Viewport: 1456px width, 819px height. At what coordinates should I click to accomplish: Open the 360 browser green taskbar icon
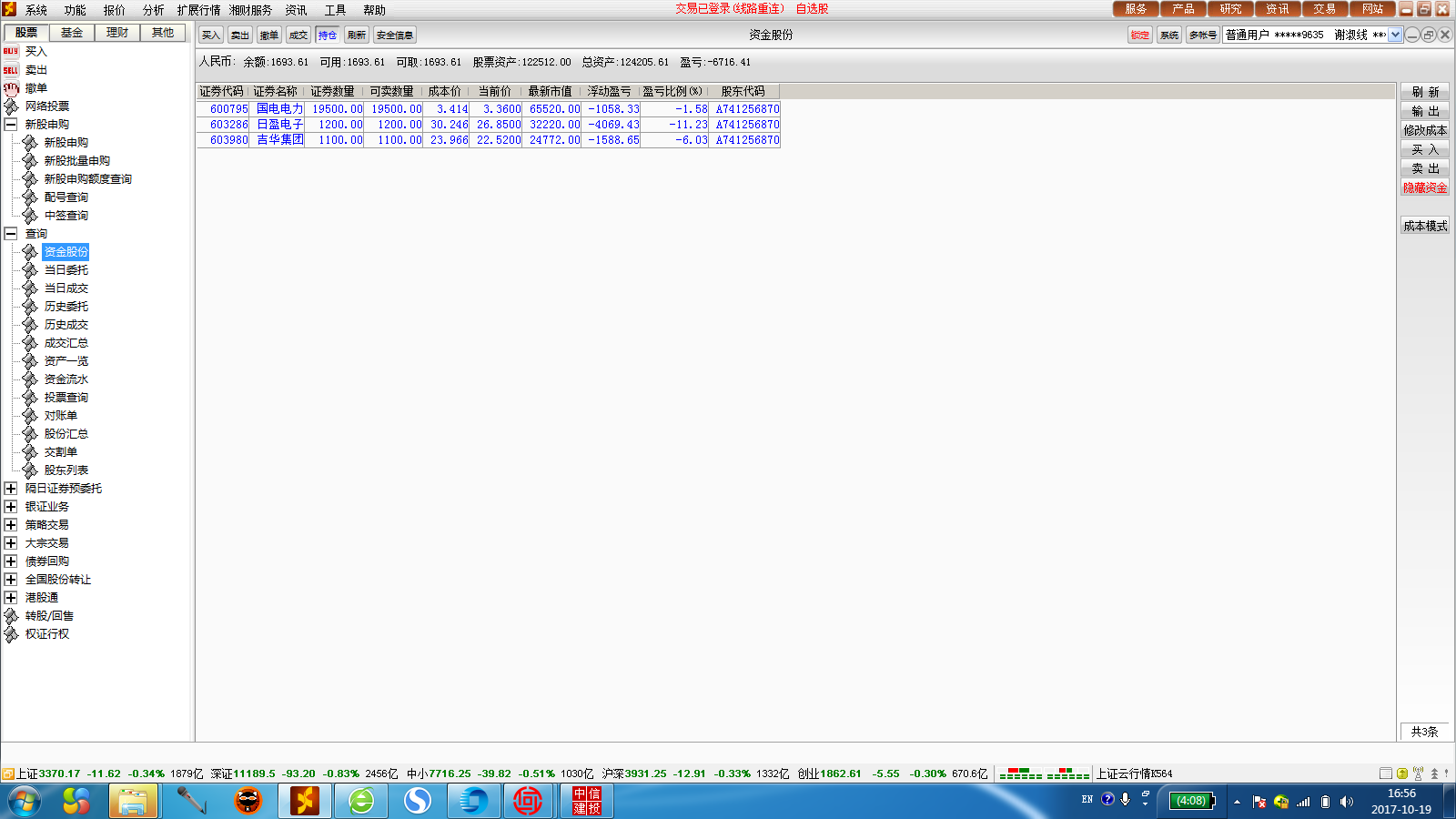(x=361, y=801)
